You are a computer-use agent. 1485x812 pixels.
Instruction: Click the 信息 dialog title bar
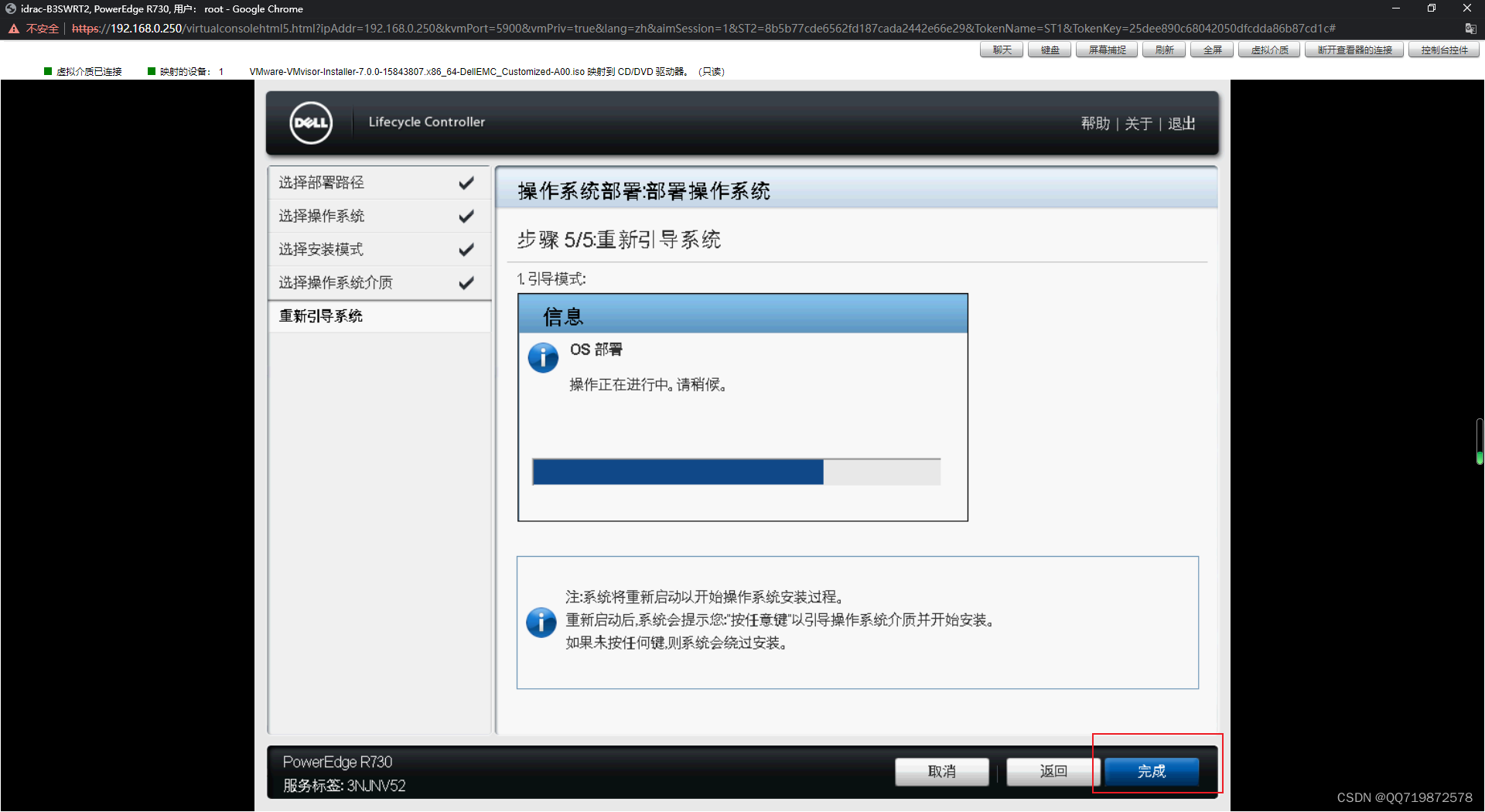(x=742, y=315)
